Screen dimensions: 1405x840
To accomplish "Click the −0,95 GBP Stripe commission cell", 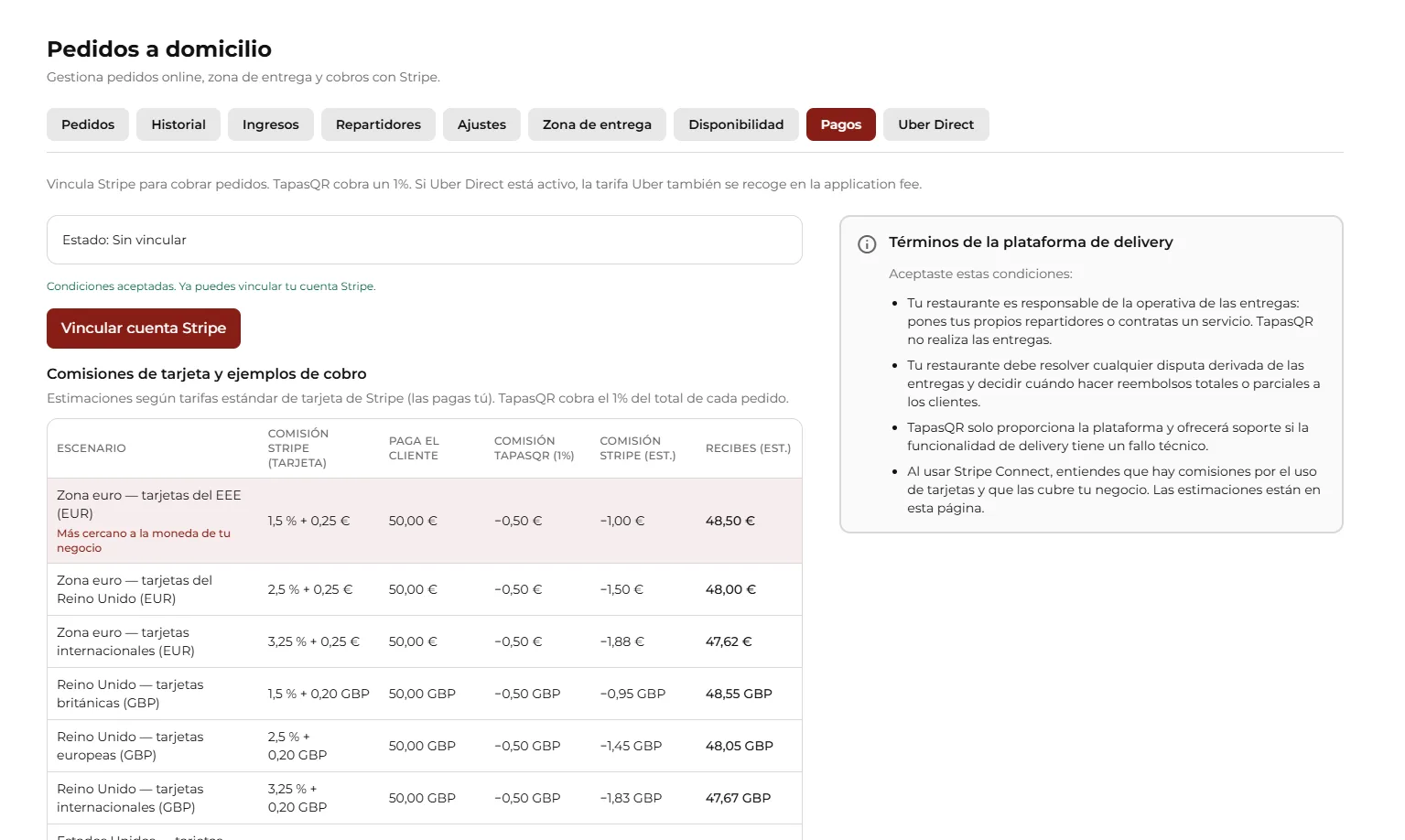I will point(632,694).
